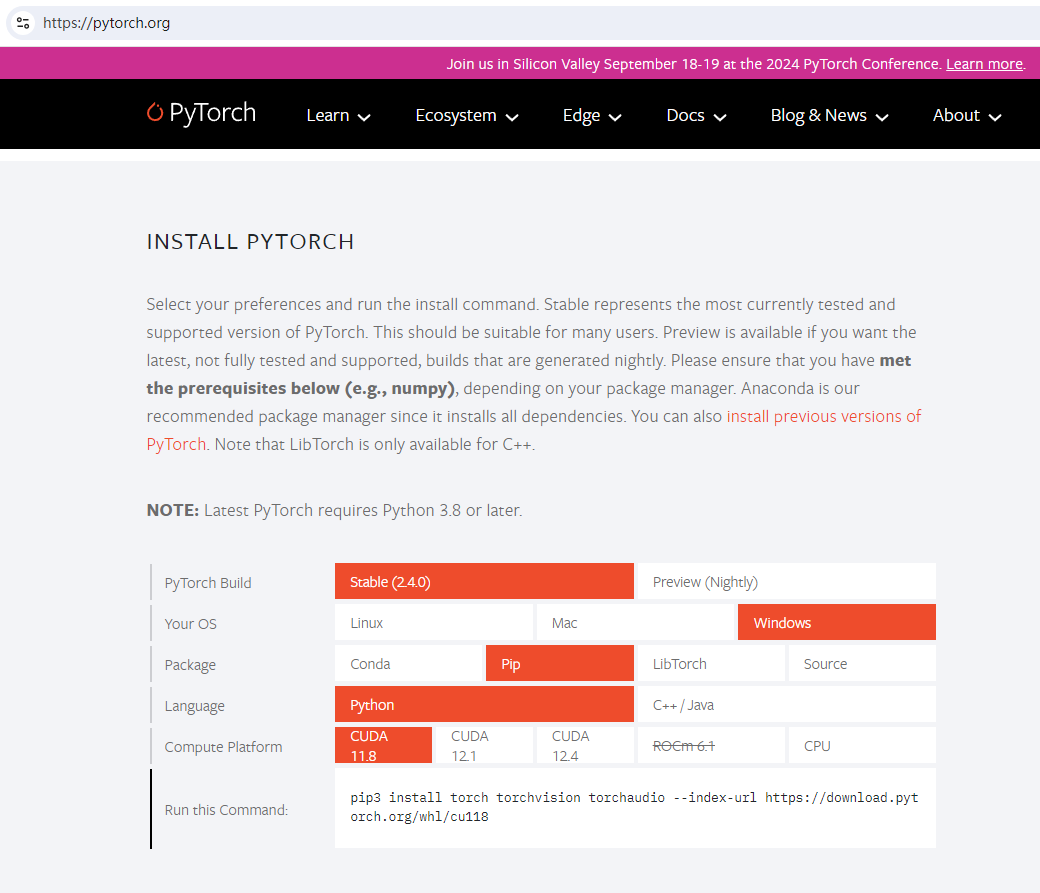Screen dimensions: 1040x893
Task: Expand the Edge chevron arrow
Action: coord(615,117)
